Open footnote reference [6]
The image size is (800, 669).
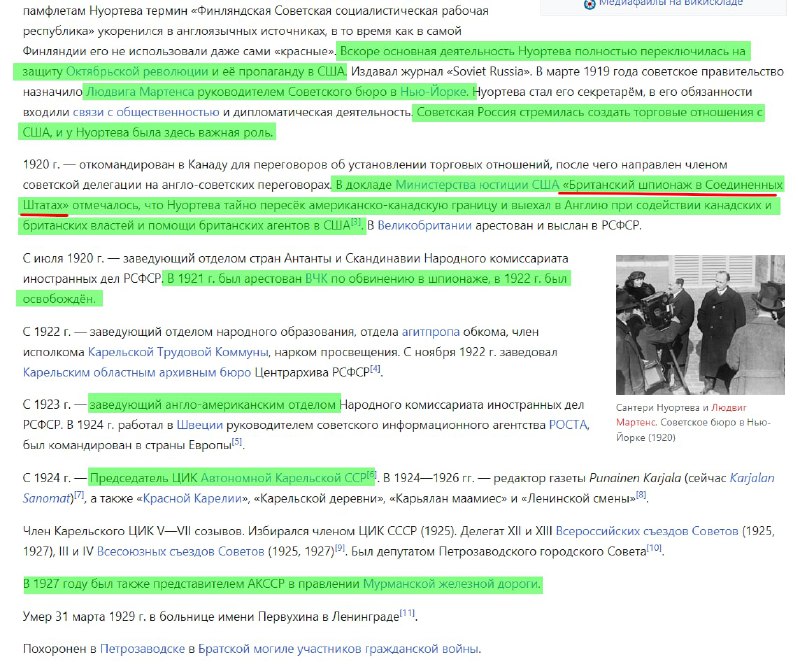[371, 475]
